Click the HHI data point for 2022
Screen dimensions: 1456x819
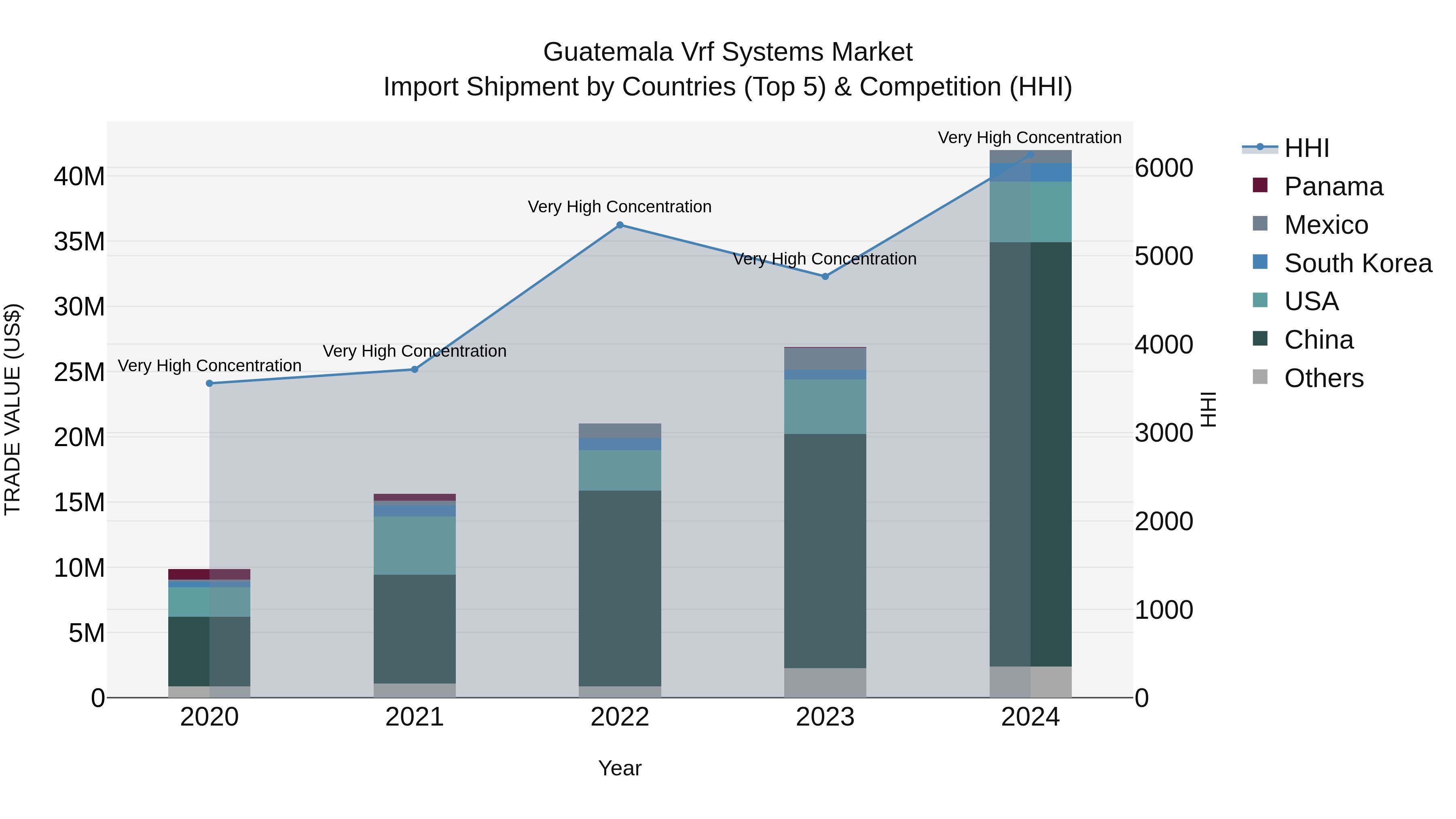click(620, 225)
